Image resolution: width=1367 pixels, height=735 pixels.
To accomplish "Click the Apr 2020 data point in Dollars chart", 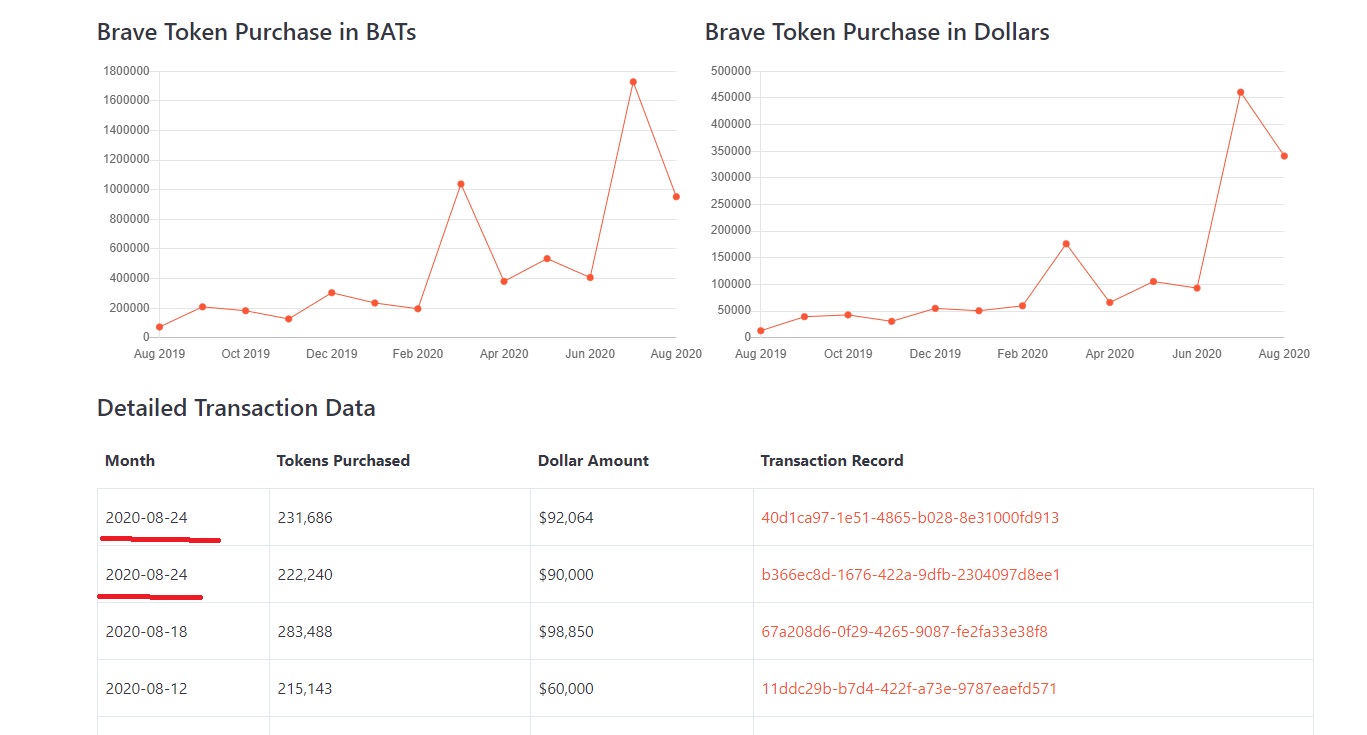I will 1110,302.
